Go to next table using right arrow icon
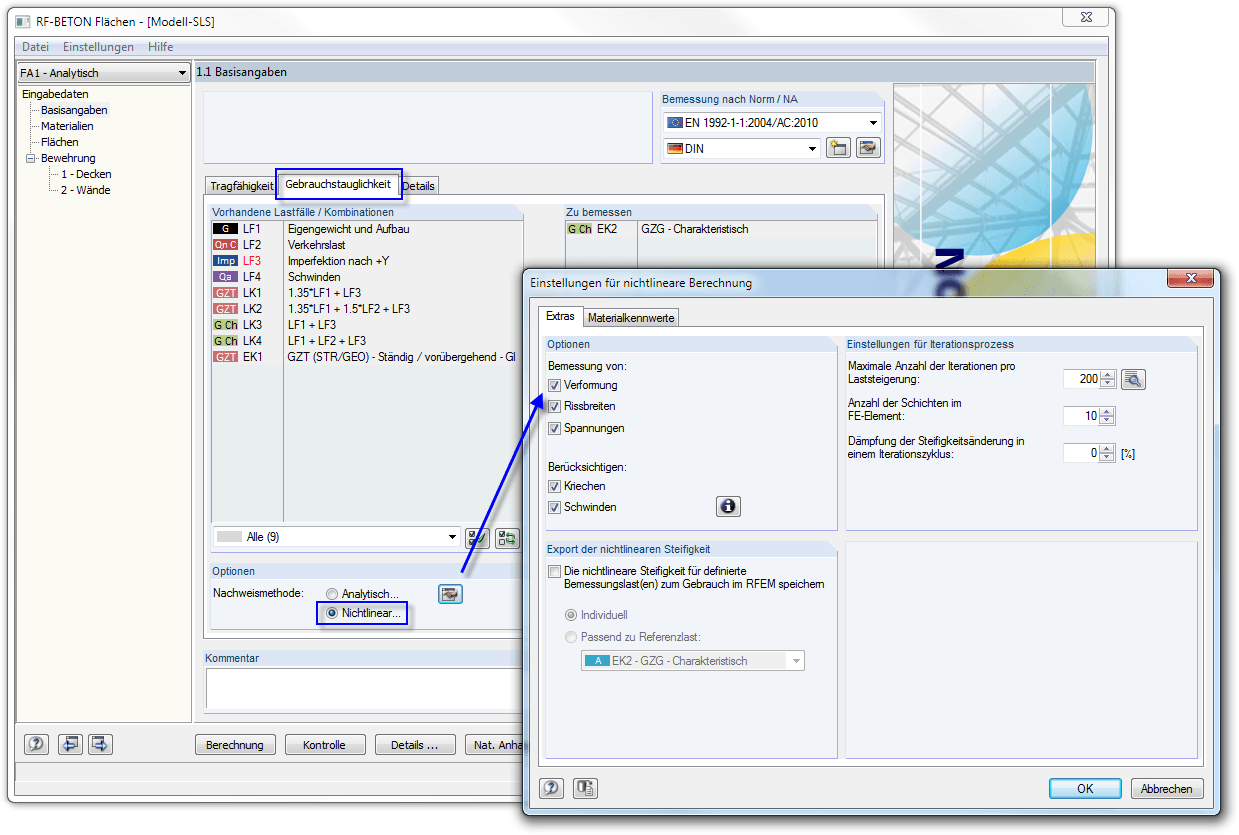Viewport: 1239px width, 835px height. [100, 744]
